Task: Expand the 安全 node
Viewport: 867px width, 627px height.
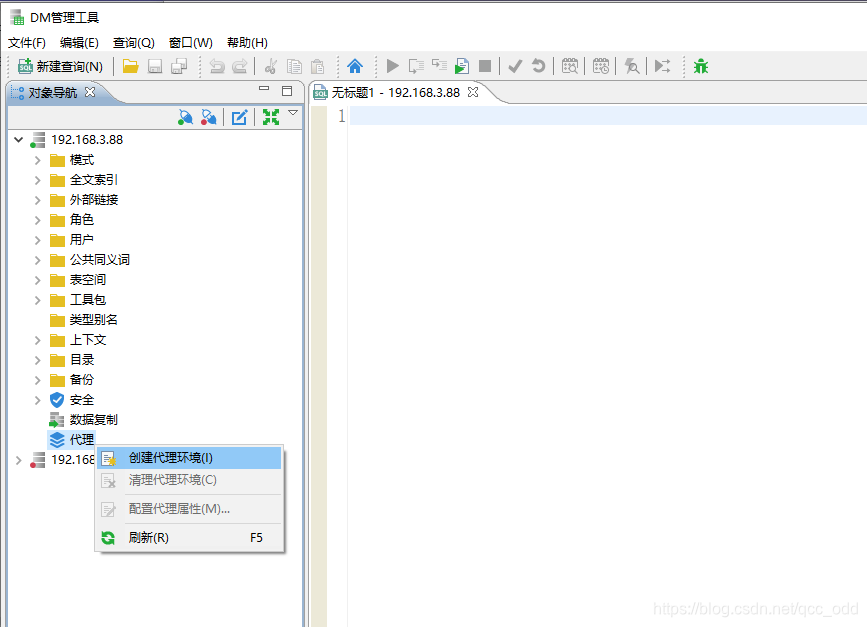Action: (38, 400)
